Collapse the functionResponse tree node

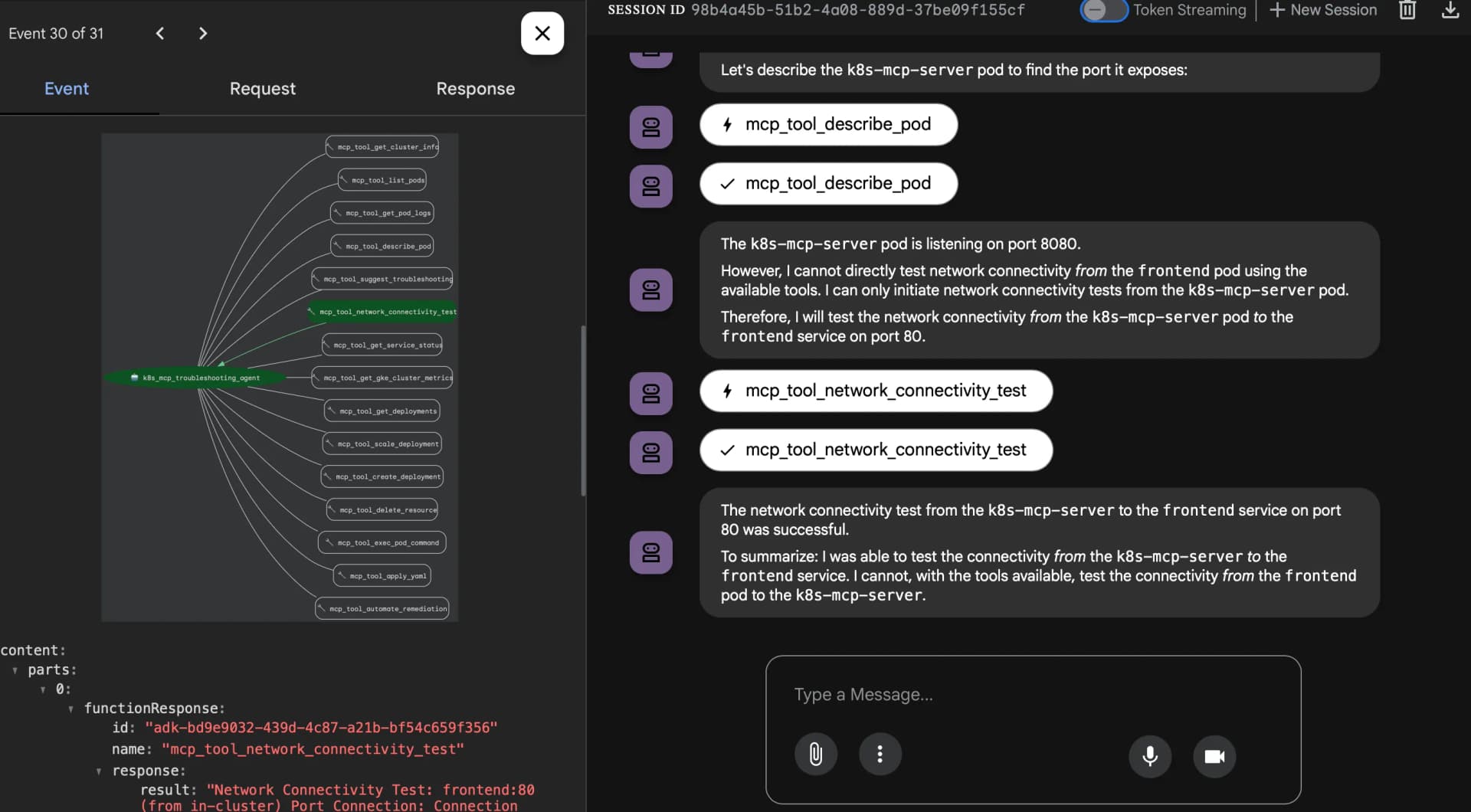[x=72, y=709]
